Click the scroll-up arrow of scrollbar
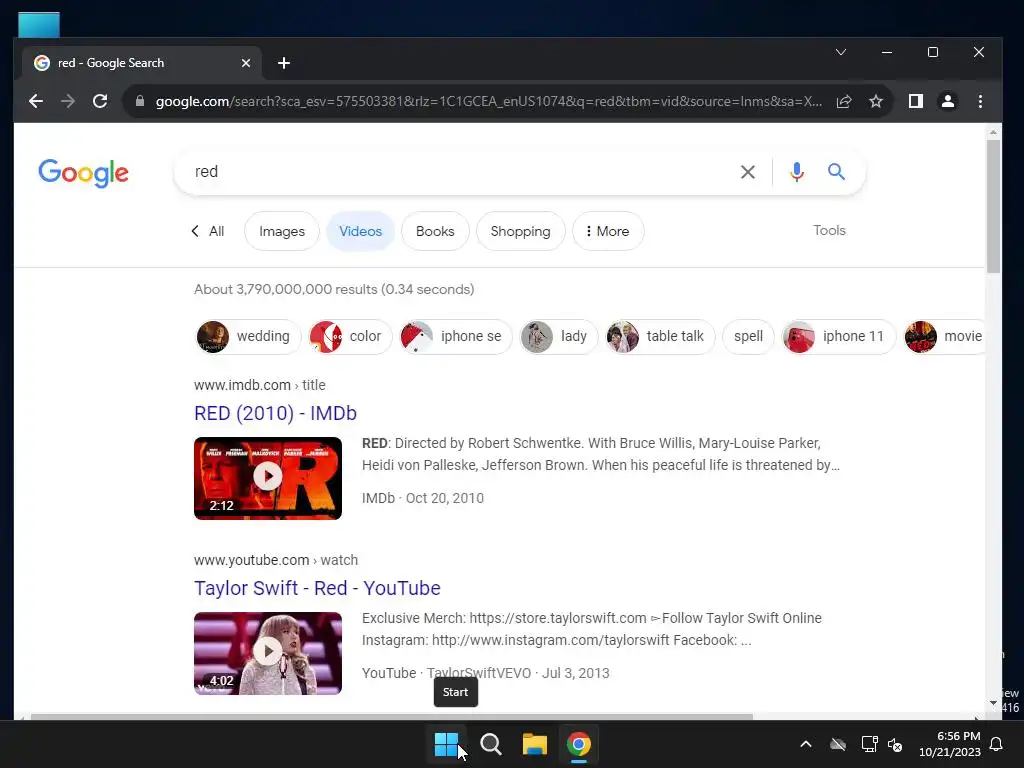Screen dimensions: 1024x768 coord(993,132)
